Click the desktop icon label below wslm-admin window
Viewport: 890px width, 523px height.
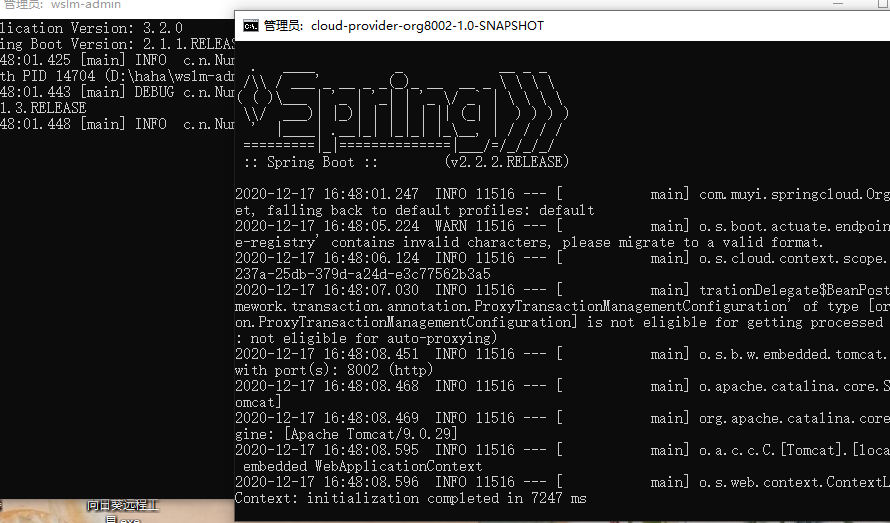pos(123,512)
